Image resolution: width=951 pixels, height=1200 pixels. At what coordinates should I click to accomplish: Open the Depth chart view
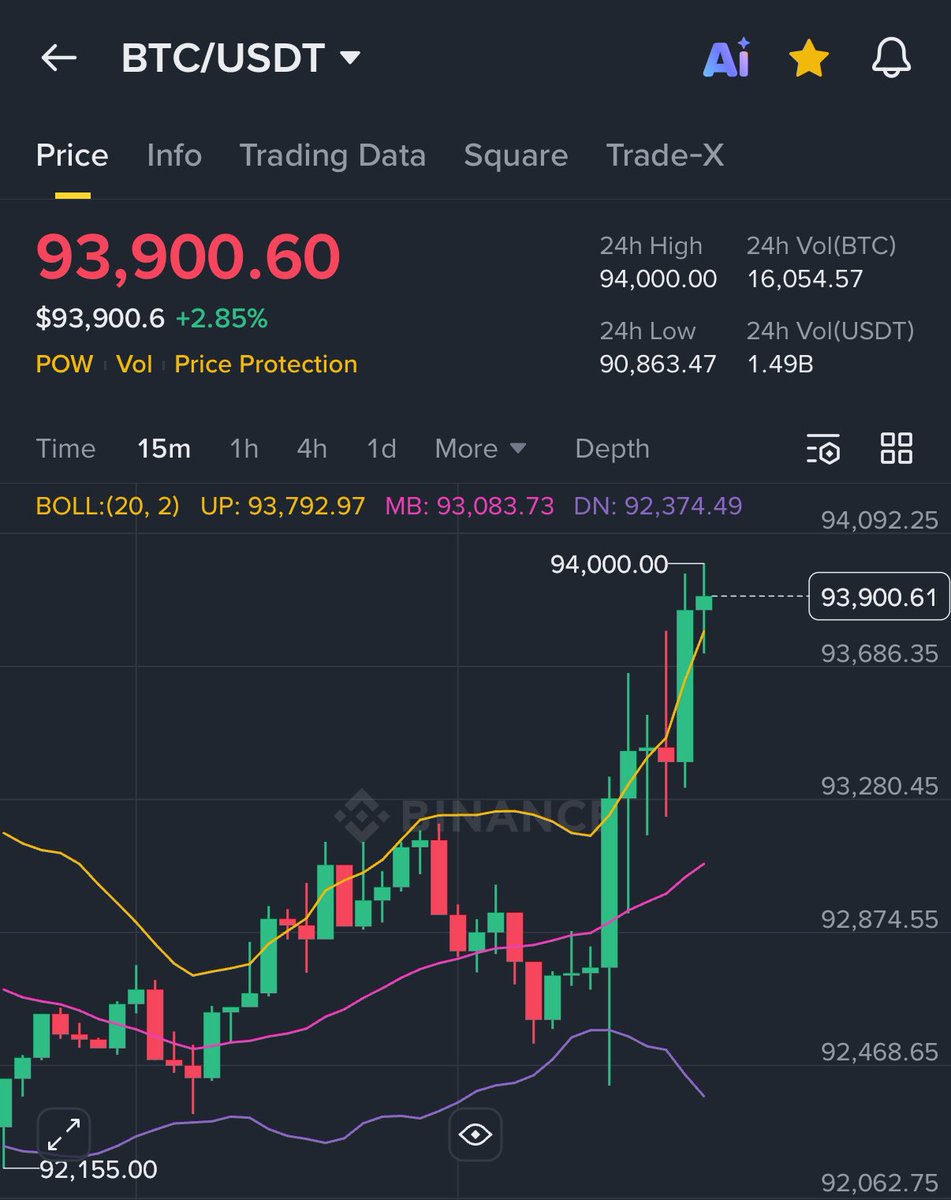612,449
